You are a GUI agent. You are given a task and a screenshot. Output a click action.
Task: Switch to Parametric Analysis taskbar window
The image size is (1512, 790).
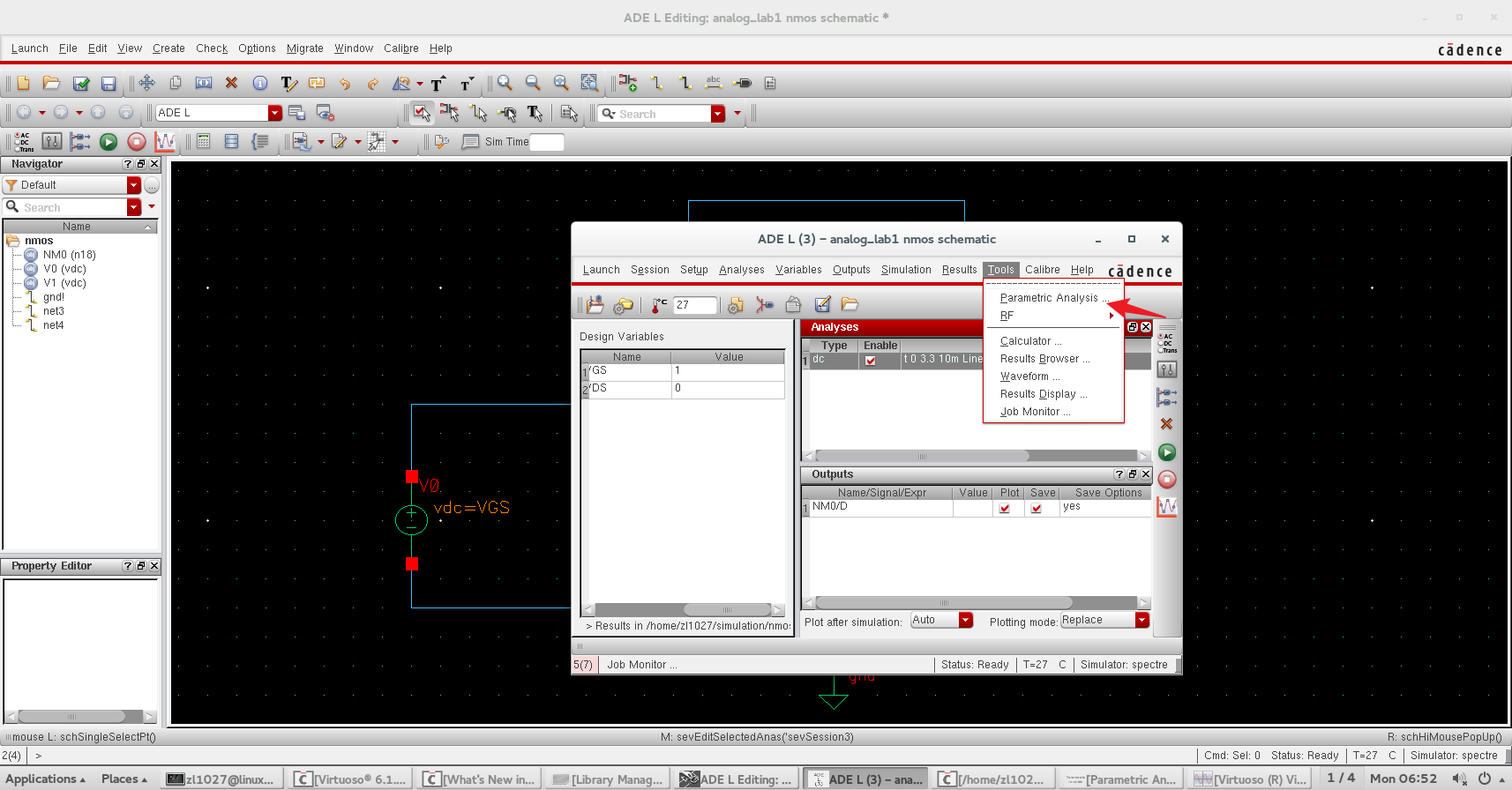[1120, 779]
